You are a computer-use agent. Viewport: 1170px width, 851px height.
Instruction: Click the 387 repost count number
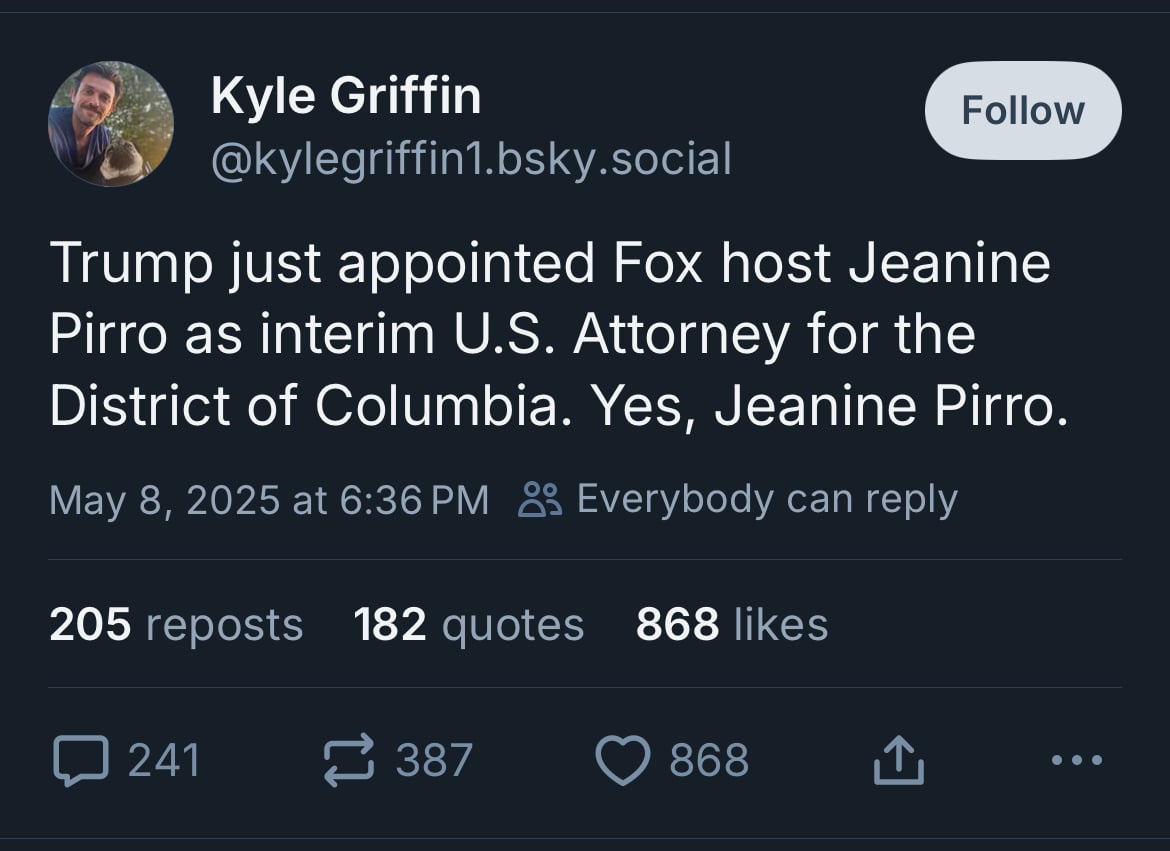[434, 760]
